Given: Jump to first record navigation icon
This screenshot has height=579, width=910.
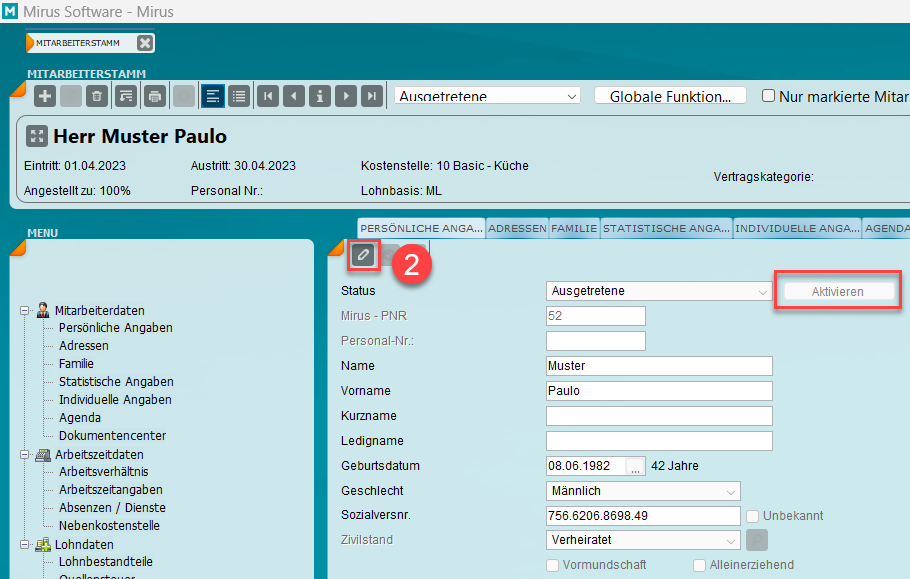Looking at the screenshot, I should pos(267,96).
